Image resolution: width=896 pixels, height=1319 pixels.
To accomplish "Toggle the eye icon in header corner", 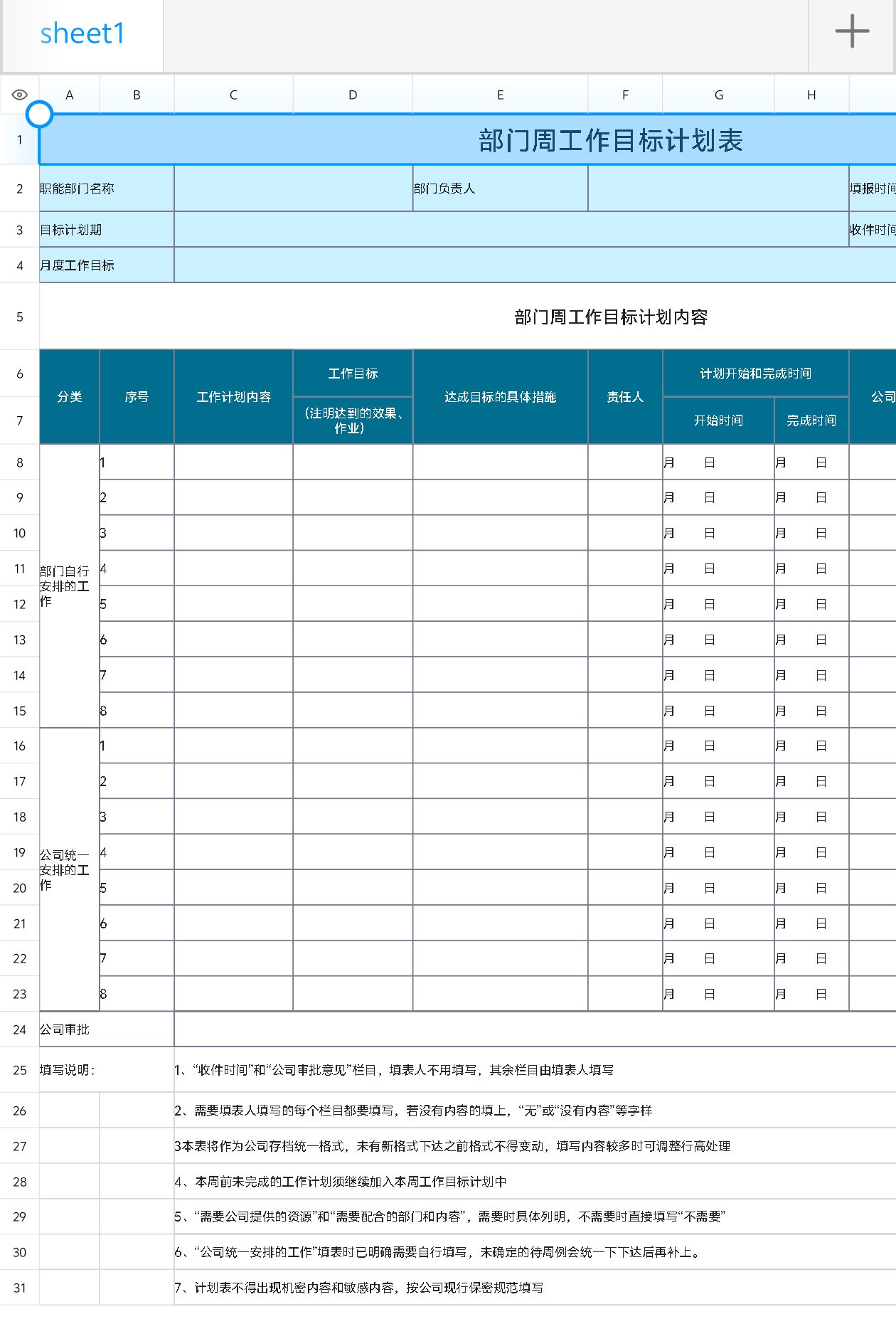I will [x=20, y=95].
